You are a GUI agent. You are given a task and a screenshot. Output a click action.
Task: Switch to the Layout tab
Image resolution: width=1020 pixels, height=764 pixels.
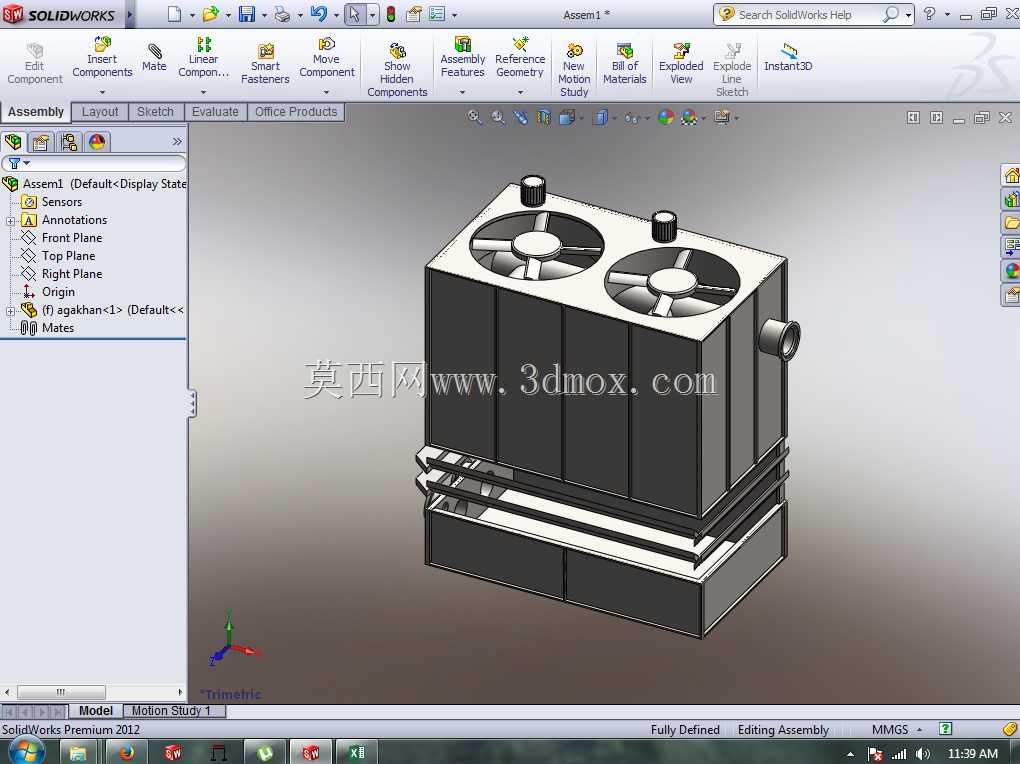(x=100, y=112)
